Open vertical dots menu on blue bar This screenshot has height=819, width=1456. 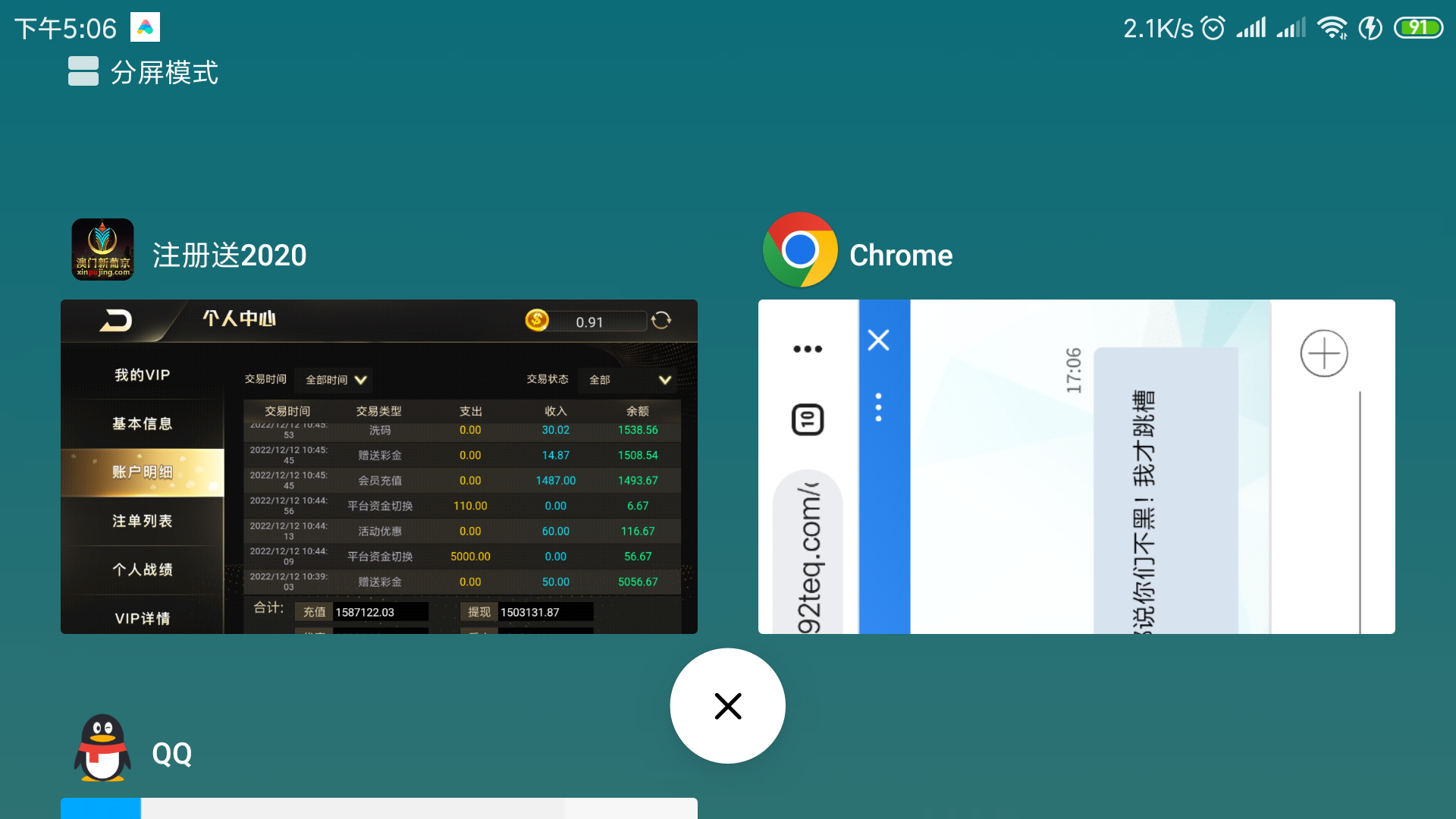coord(878,407)
